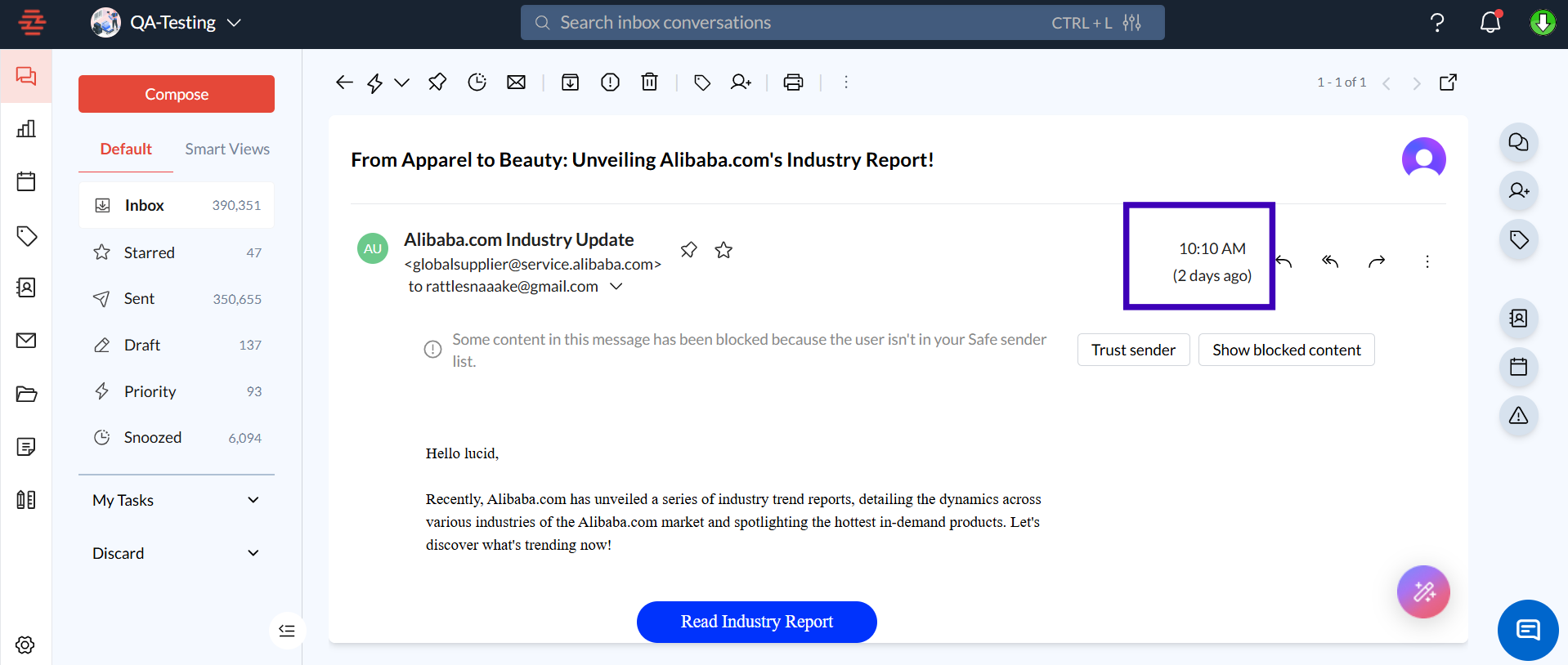Click the Trust sender button

1133,350
